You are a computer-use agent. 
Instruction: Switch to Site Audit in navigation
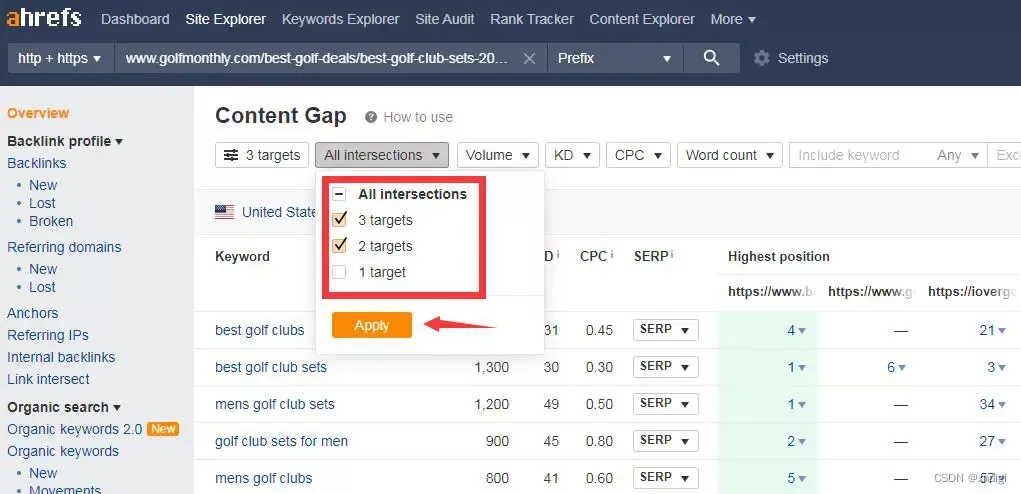point(444,19)
